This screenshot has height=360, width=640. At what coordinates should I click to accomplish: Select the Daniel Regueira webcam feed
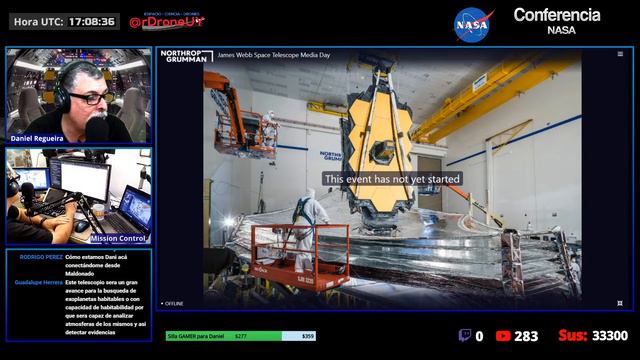(78, 96)
